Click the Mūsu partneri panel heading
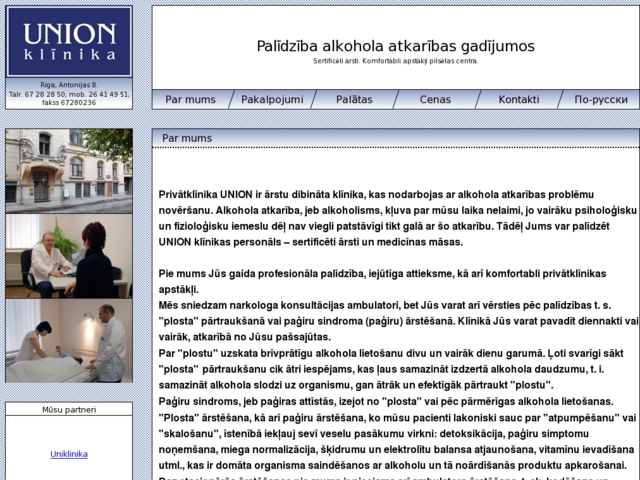The width and height of the screenshot is (640, 480). pos(68,410)
